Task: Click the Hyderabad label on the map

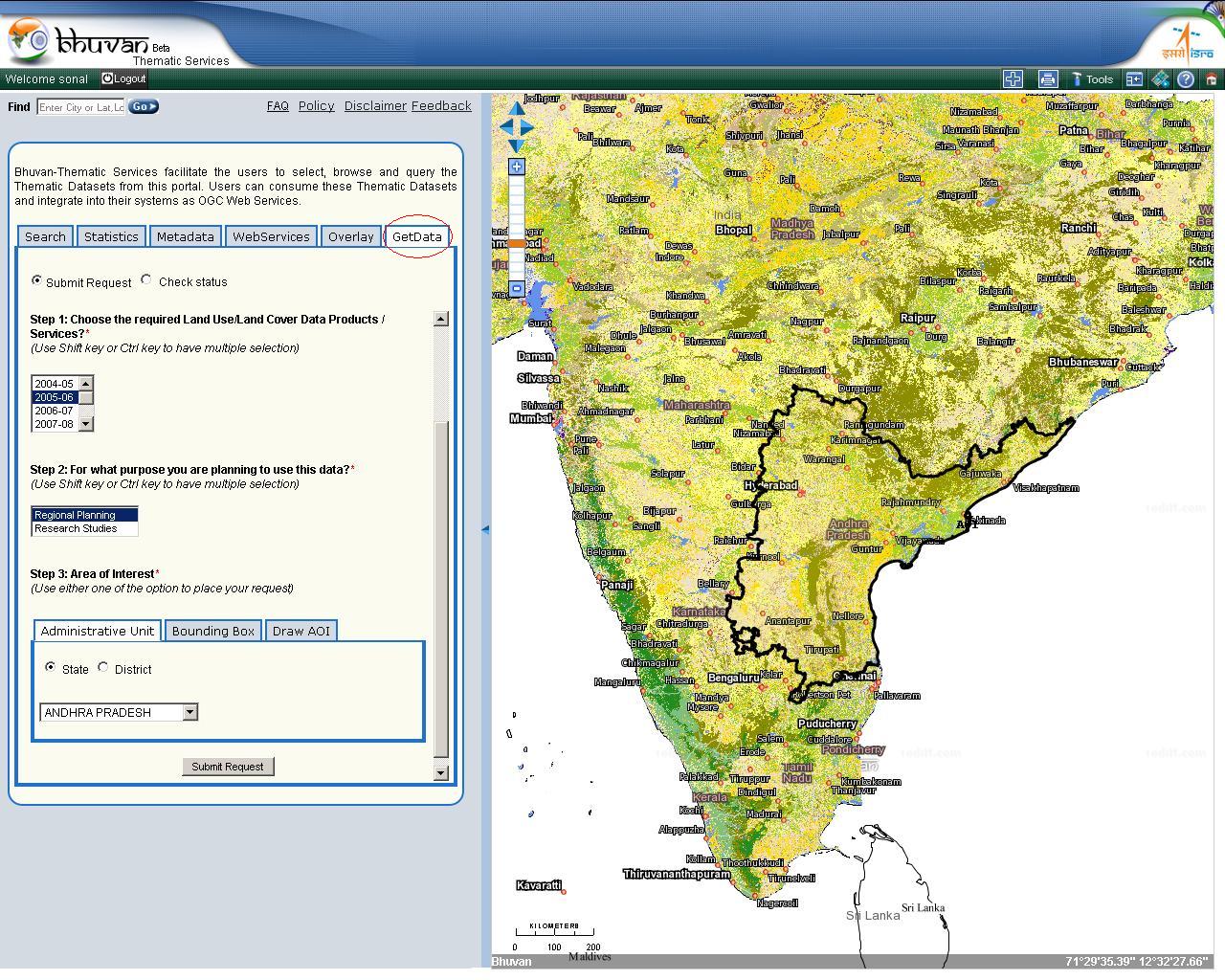Action: pyautogui.click(x=773, y=485)
